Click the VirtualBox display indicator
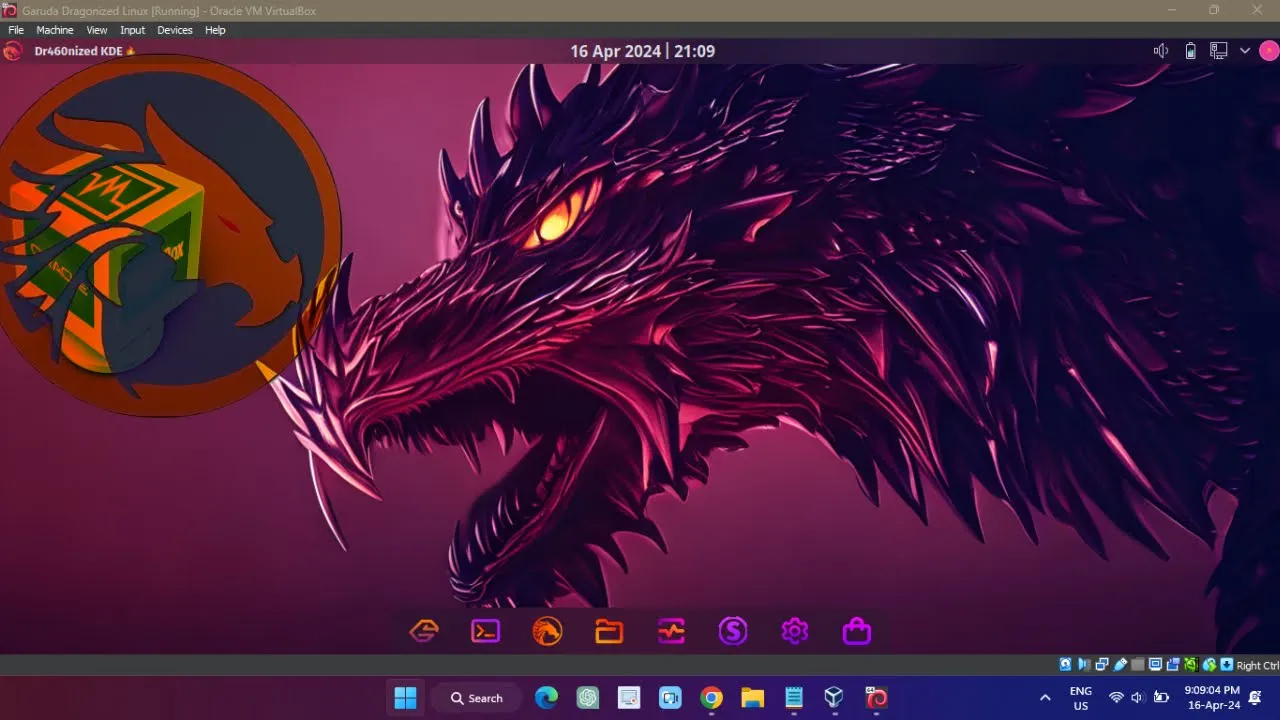 [x=1155, y=665]
